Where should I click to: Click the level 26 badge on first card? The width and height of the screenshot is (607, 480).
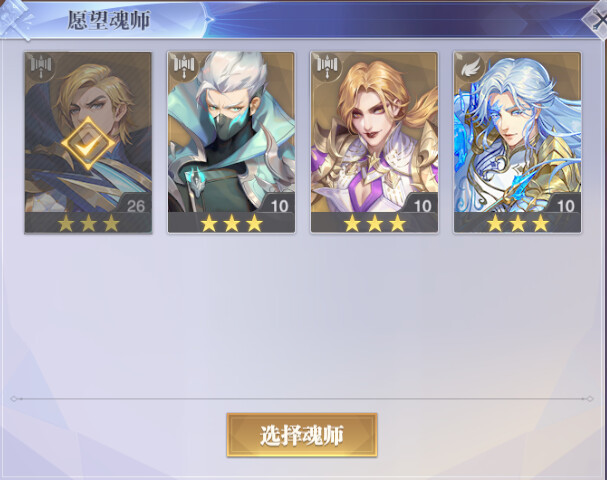click(x=135, y=206)
